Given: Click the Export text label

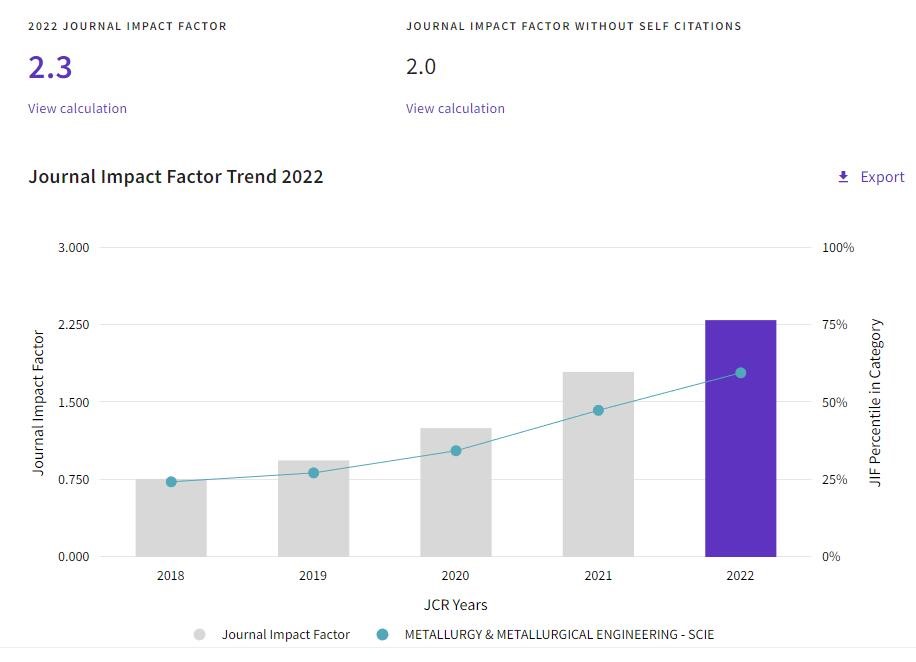Looking at the screenshot, I should coord(882,177).
